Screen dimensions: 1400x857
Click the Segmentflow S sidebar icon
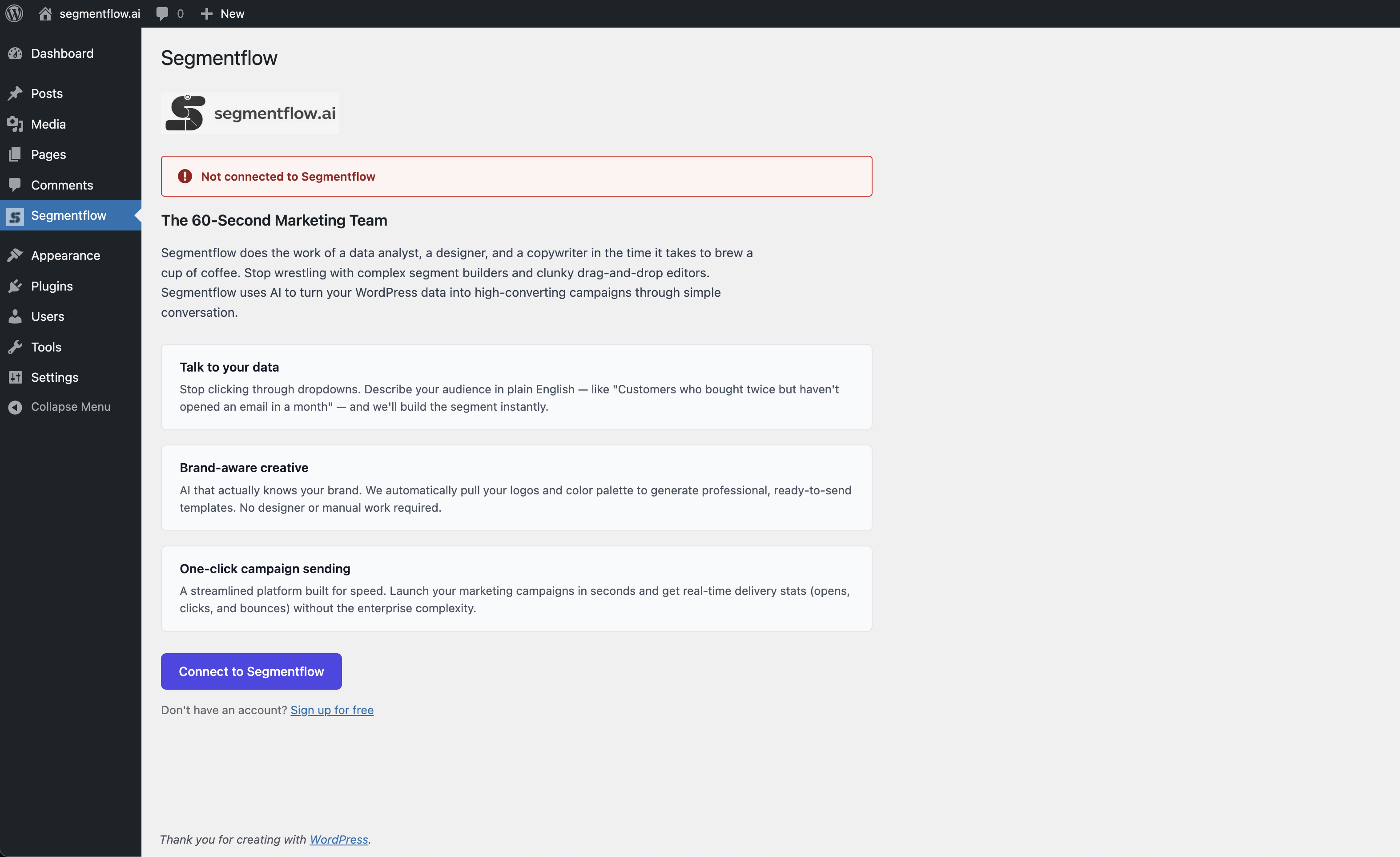coord(15,216)
